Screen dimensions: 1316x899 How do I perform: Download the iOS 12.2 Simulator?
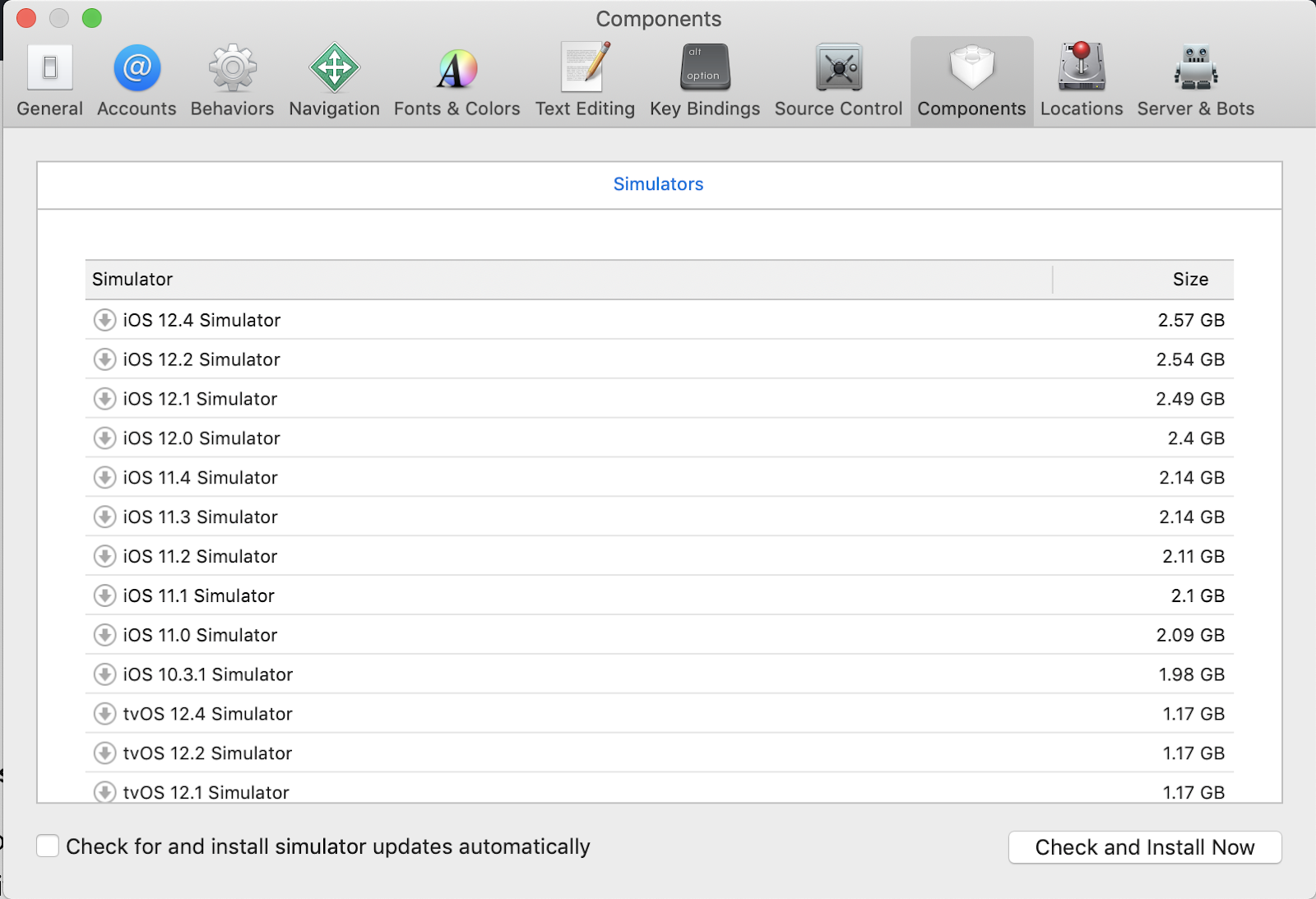pos(104,359)
